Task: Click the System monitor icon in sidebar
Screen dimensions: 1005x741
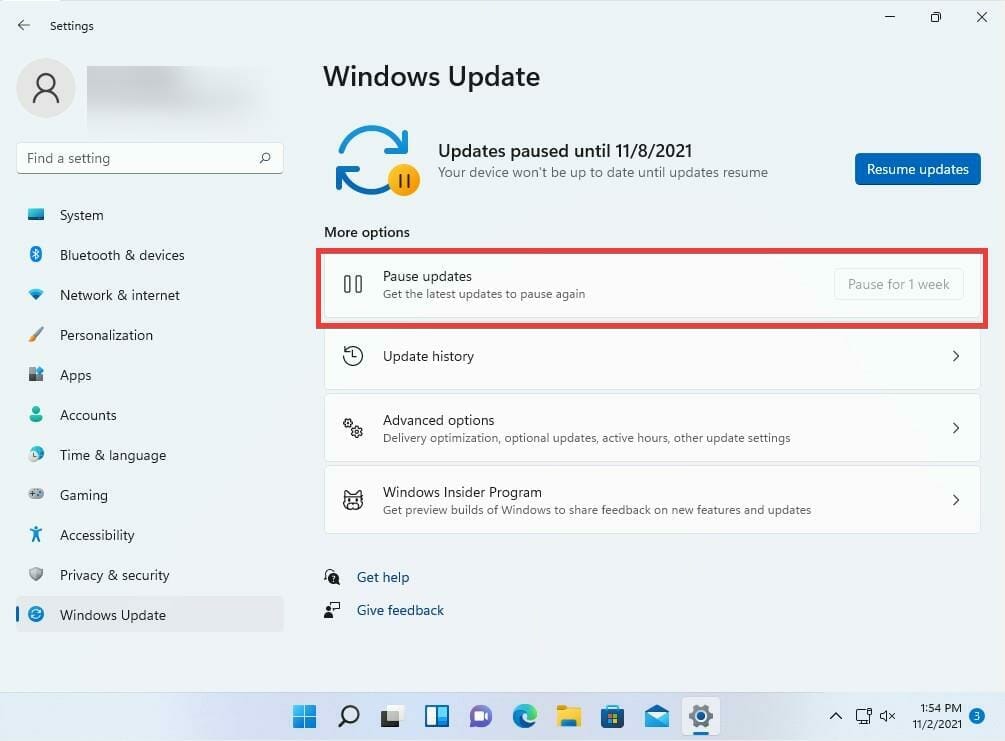Action: tap(36, 214)
